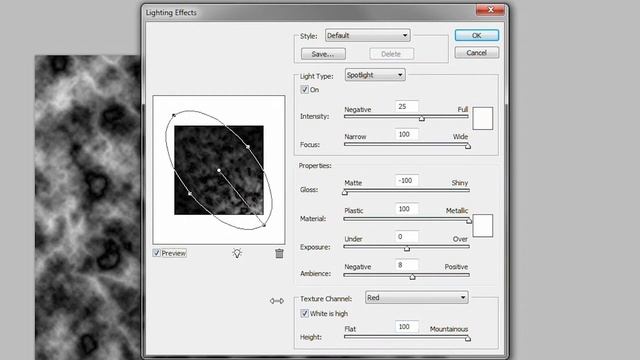Screen dimensions: 640x360
Task: Open the Light Type Spotlight dropdown
Action: 375,75
